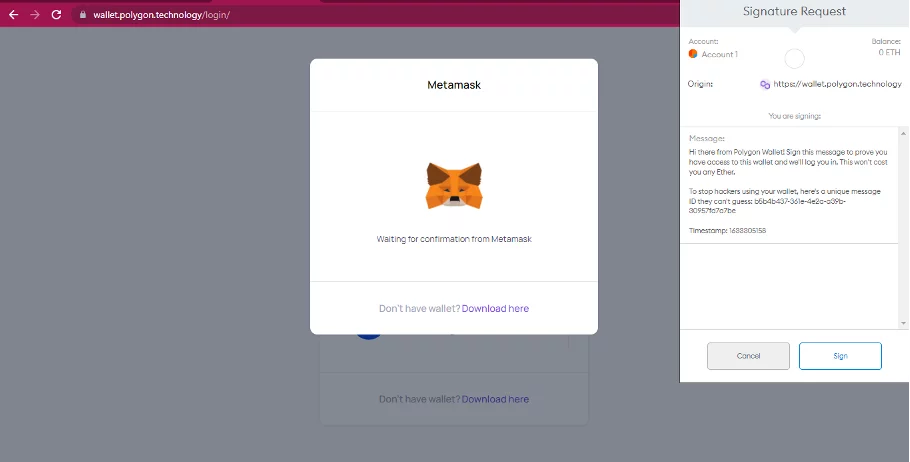Click the Account 1 avatar icon
The image size is (910, 462).
tap(693, 54)
